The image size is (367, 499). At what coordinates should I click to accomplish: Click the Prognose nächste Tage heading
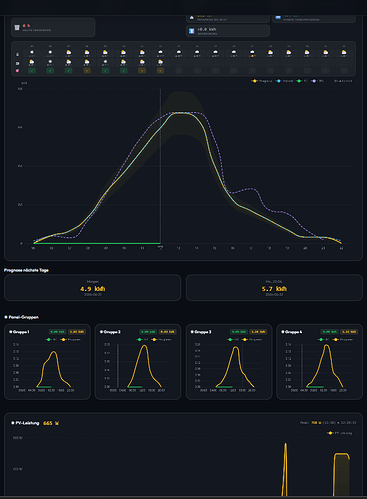coord(26,270)
